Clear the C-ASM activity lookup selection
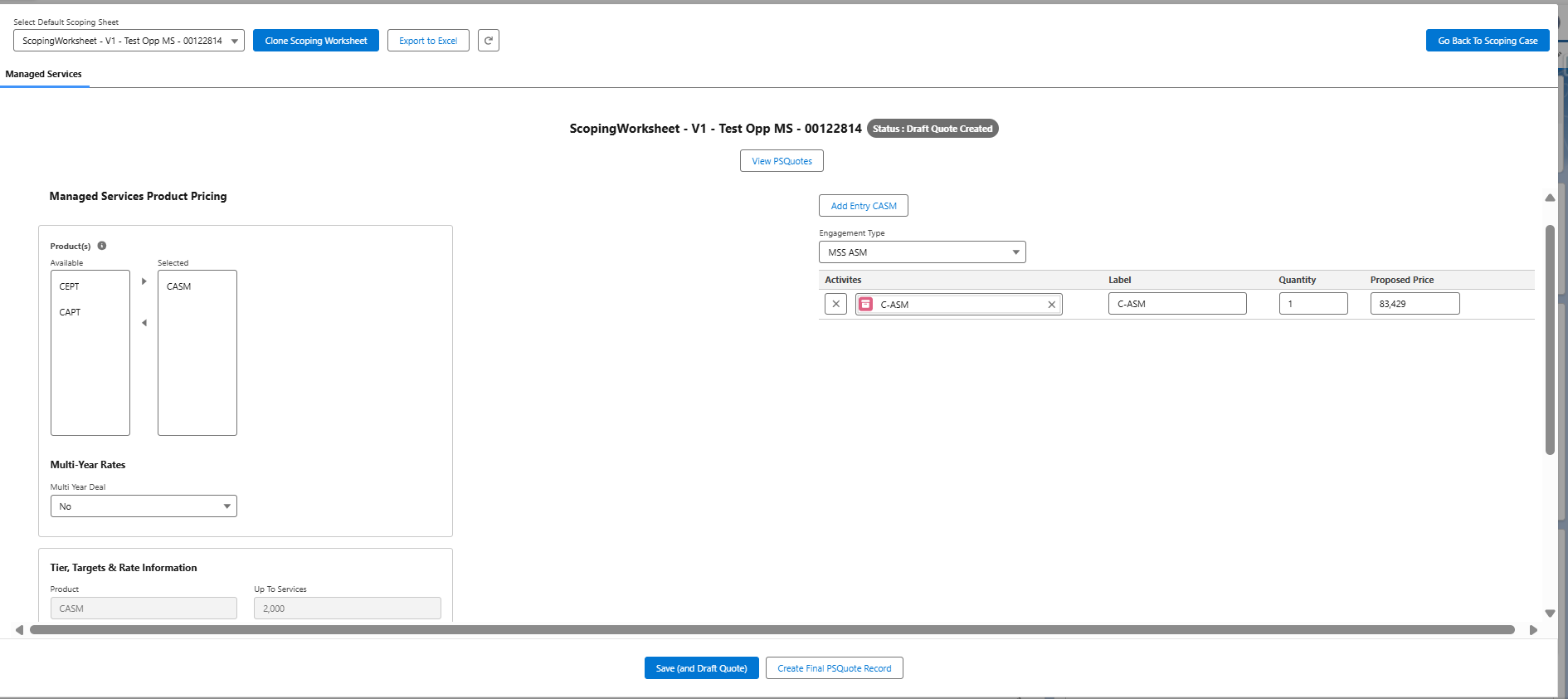Viewport: 1568px width, 699px height. click(x=1051, y=305)
